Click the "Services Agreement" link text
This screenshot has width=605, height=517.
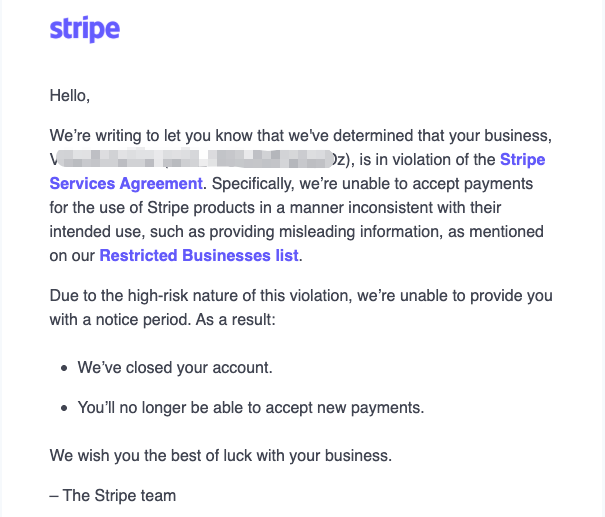tap(126, 184)
